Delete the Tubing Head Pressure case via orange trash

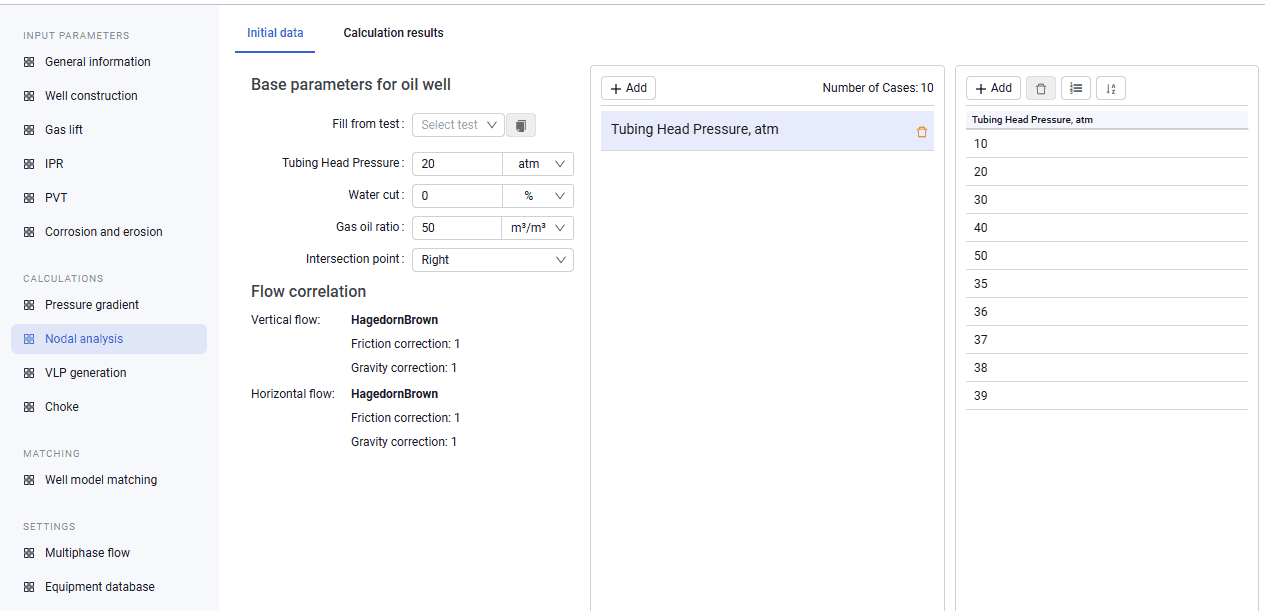point(922,131)
